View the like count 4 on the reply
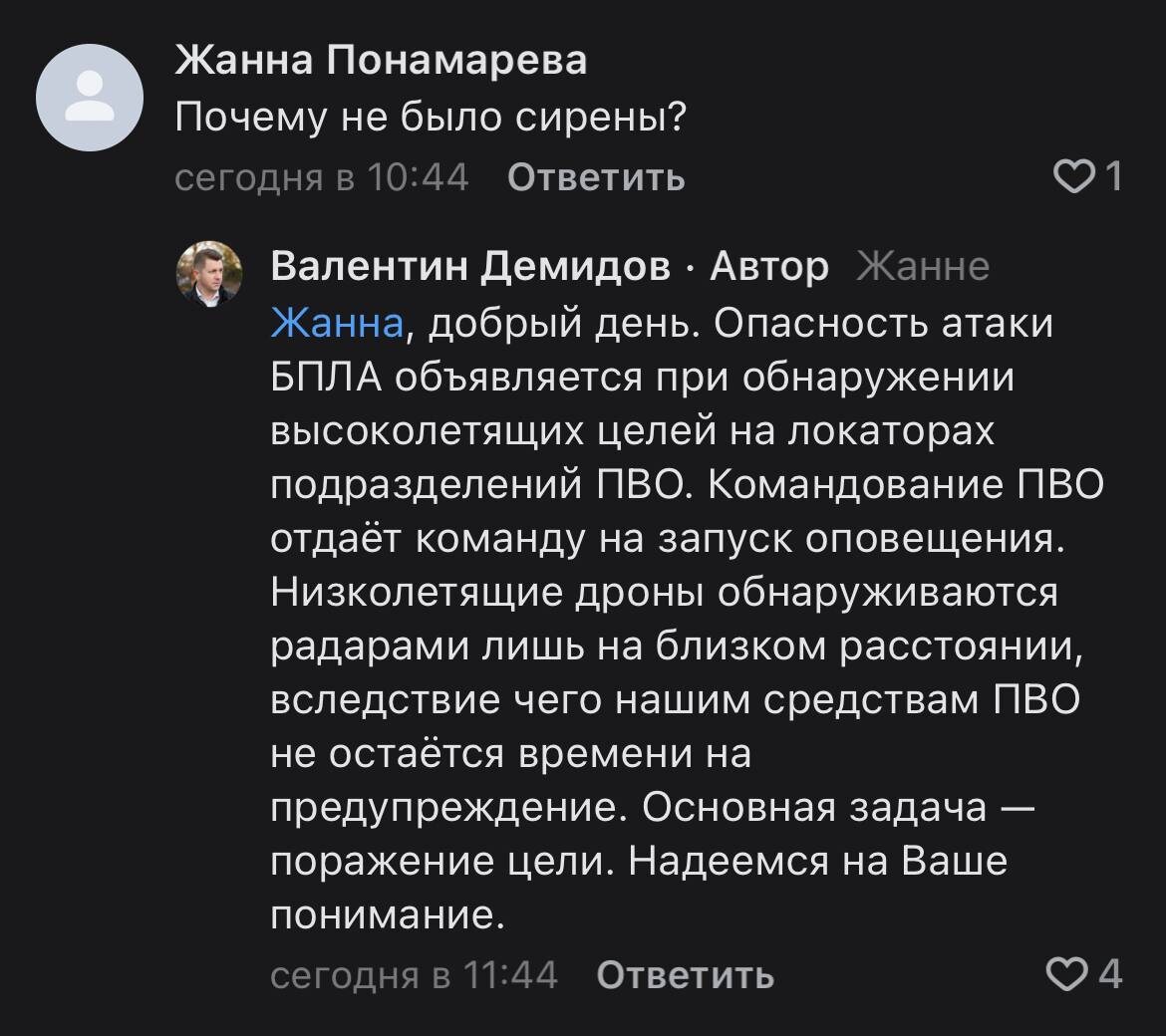 [1109, 973]
